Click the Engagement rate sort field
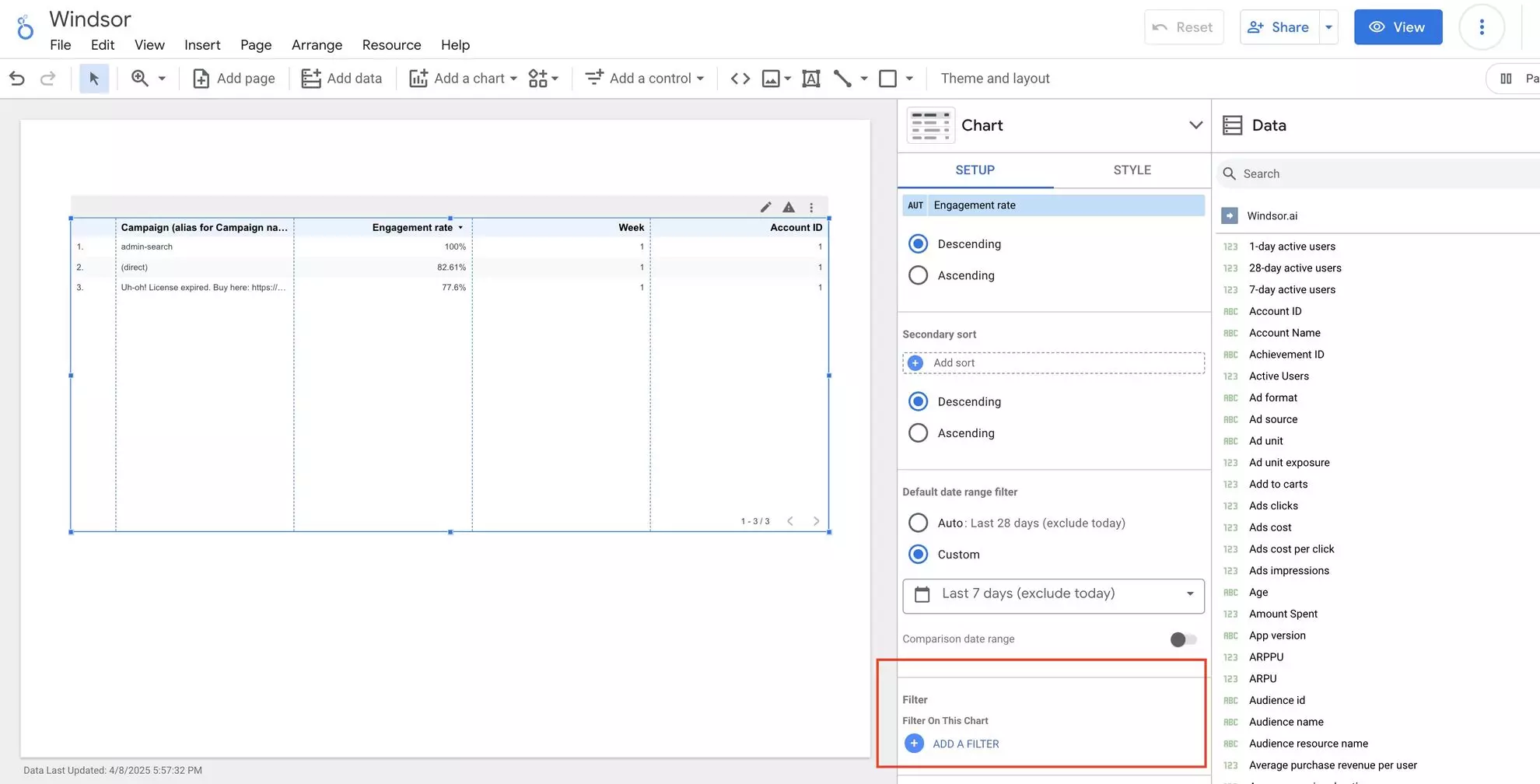The image size is (1540, 784). tap(1053, 205)
